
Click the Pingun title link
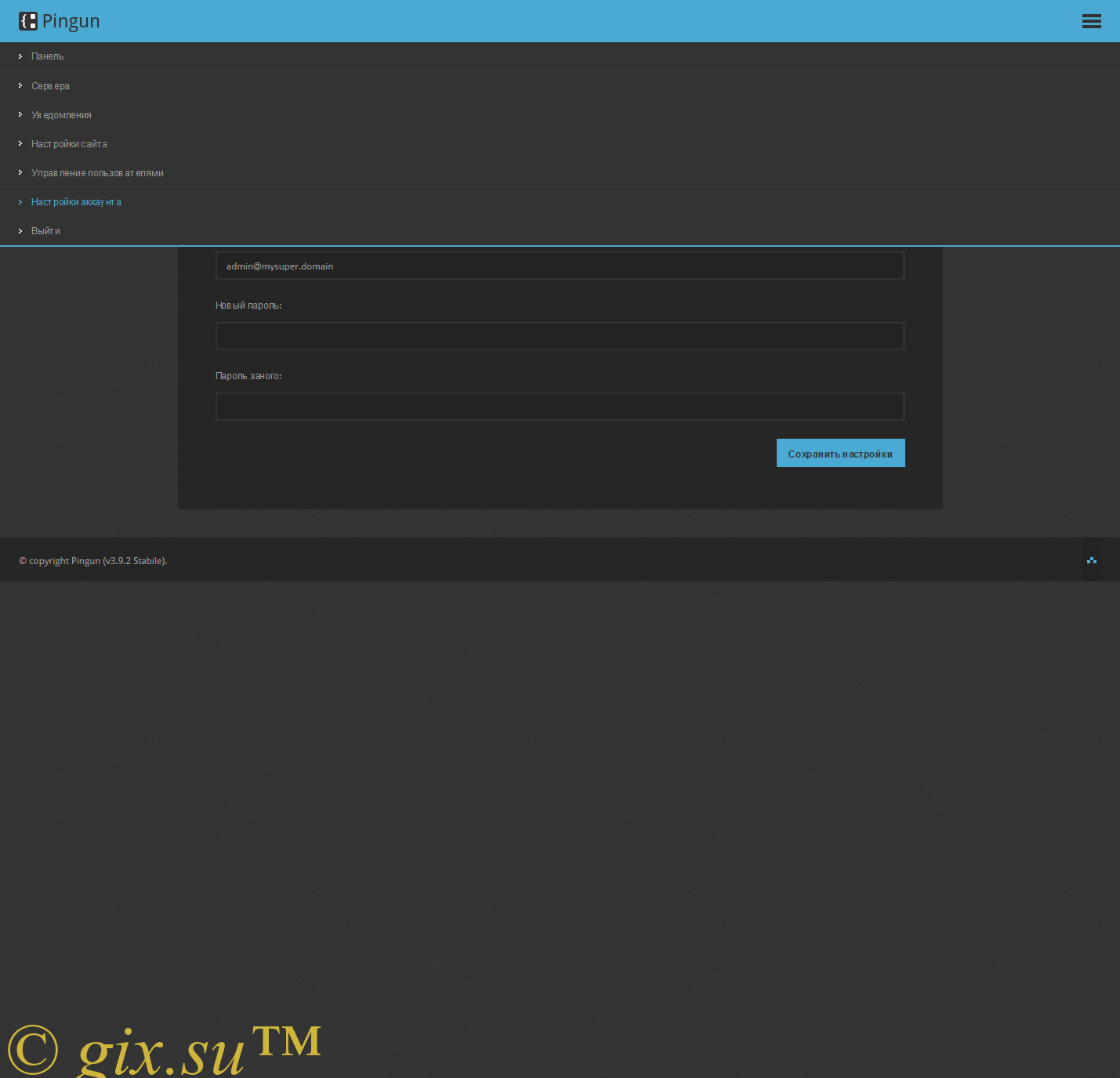point(71,21)
